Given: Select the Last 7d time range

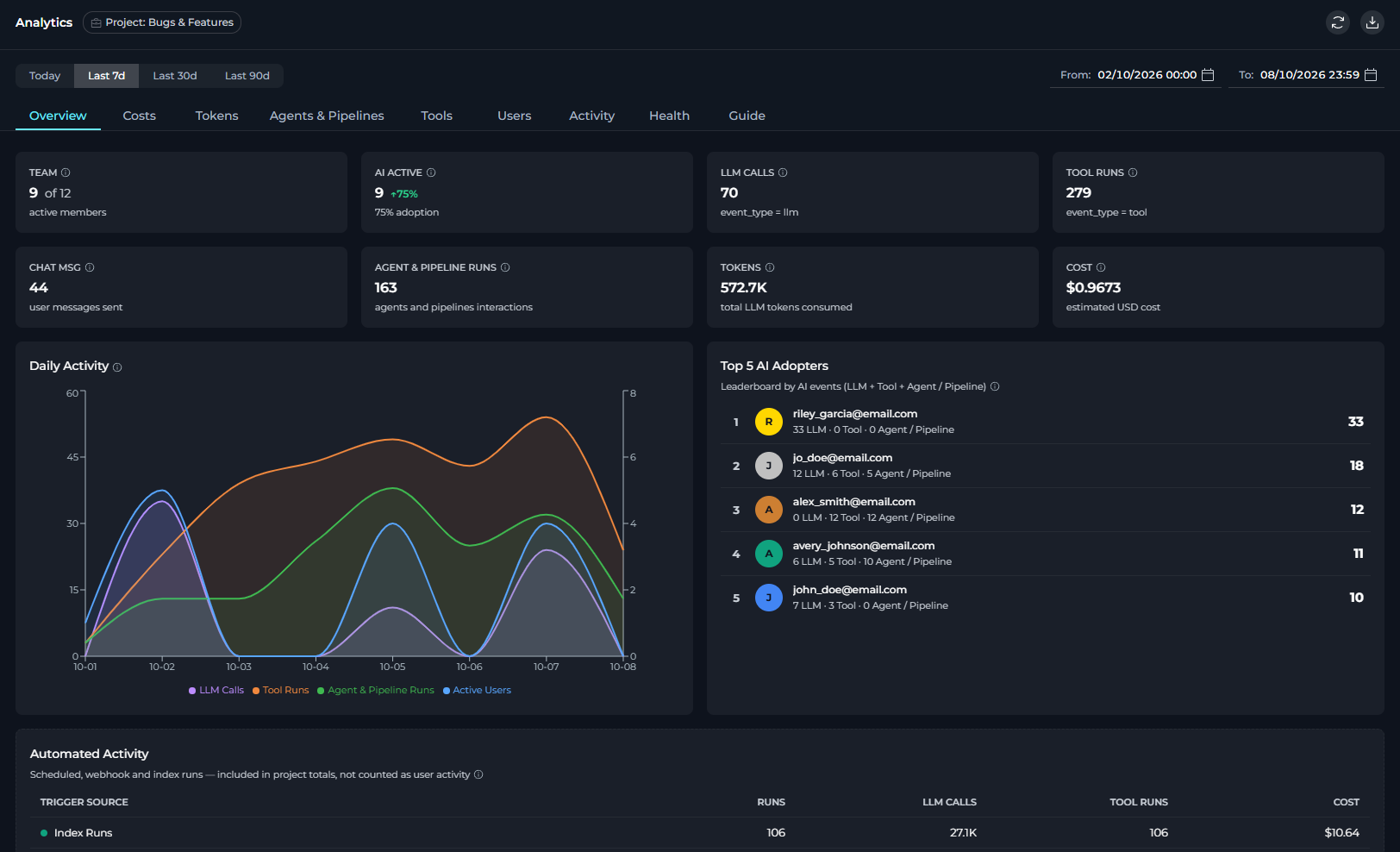Looking at the screenshot, I should tap(107, 76).
